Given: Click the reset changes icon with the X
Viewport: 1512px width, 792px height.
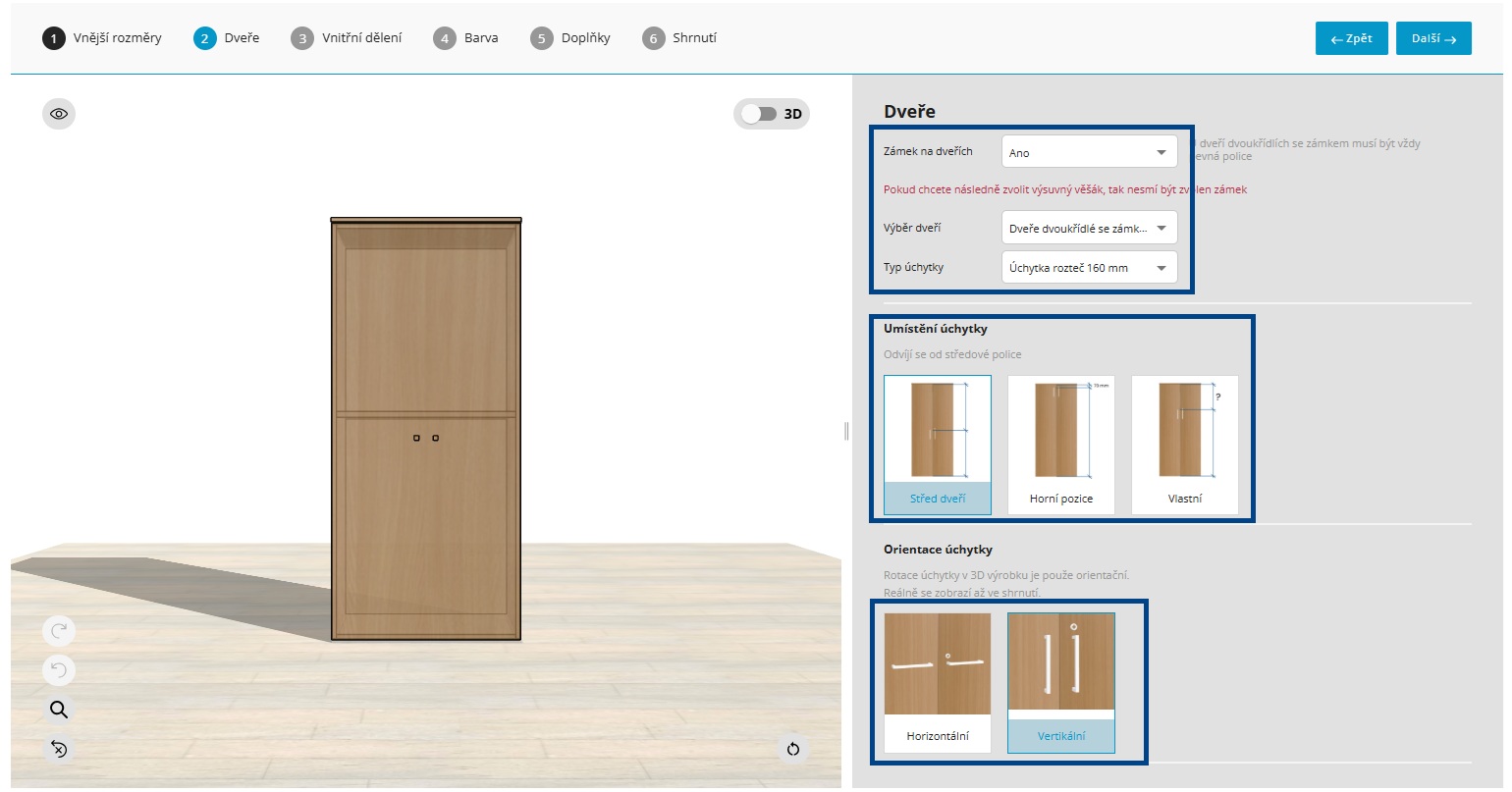Looking at the screenshot, I should (59, 749).
